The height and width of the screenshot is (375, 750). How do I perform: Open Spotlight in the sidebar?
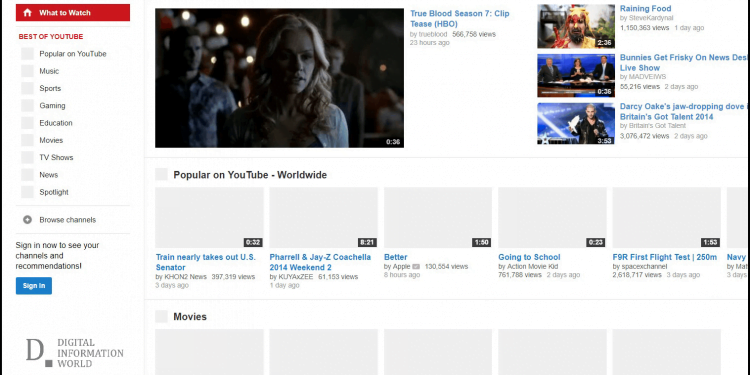coord(54,192)
